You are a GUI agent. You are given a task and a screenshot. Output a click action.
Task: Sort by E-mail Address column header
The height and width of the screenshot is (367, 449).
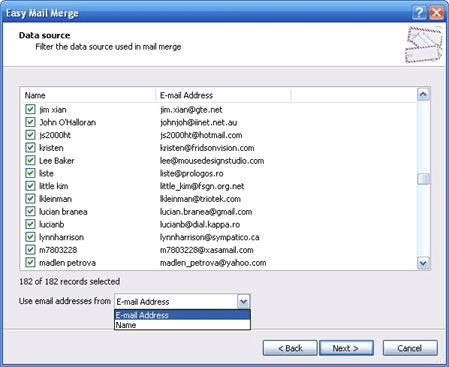click(x=223, y=95)
